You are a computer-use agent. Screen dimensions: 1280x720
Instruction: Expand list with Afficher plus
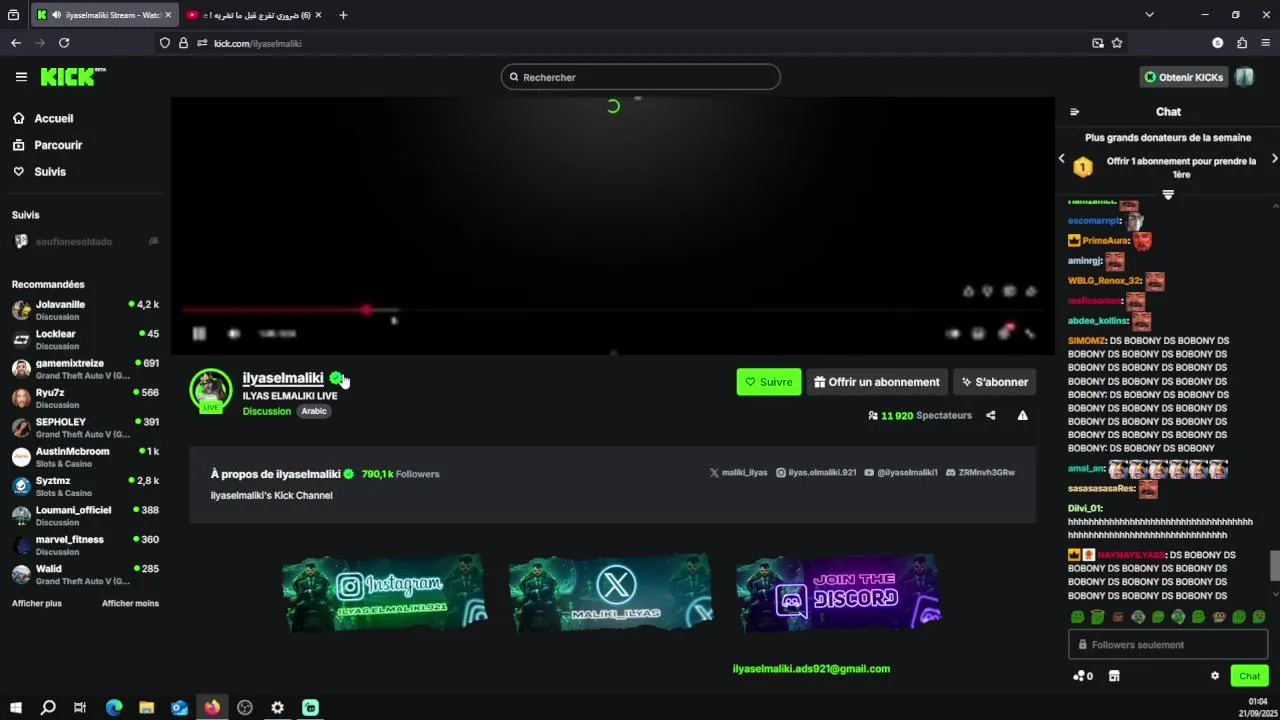click(37, 603)
